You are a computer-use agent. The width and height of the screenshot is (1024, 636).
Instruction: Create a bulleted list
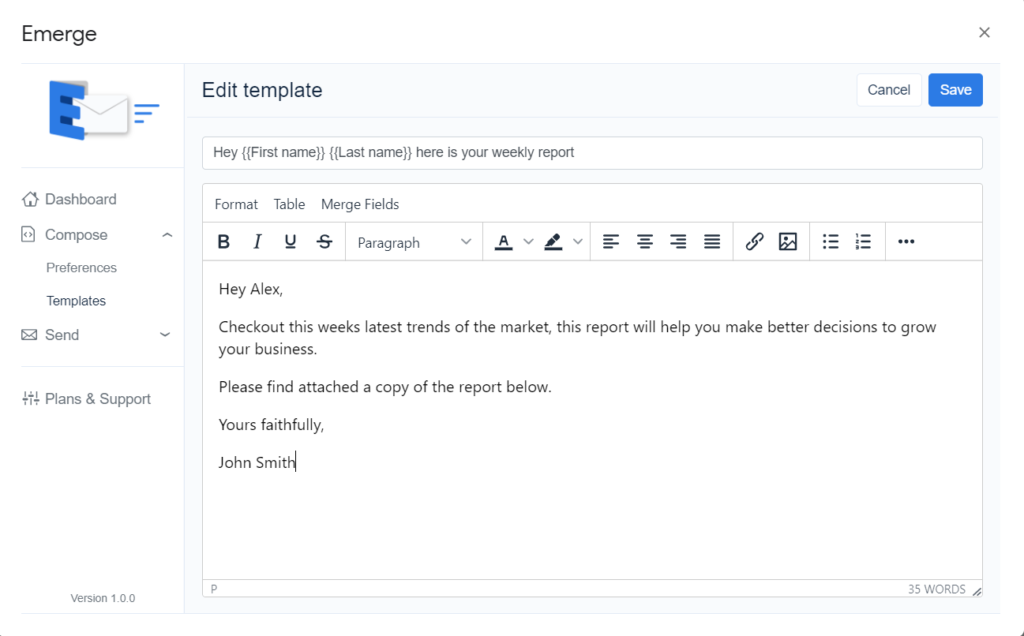coord(830,242)
